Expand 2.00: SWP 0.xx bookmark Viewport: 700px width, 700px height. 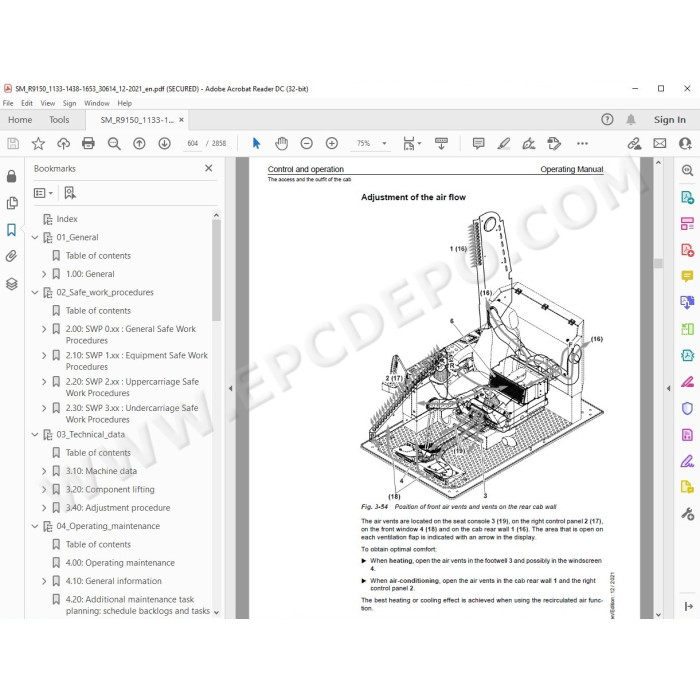coord(44,329)
